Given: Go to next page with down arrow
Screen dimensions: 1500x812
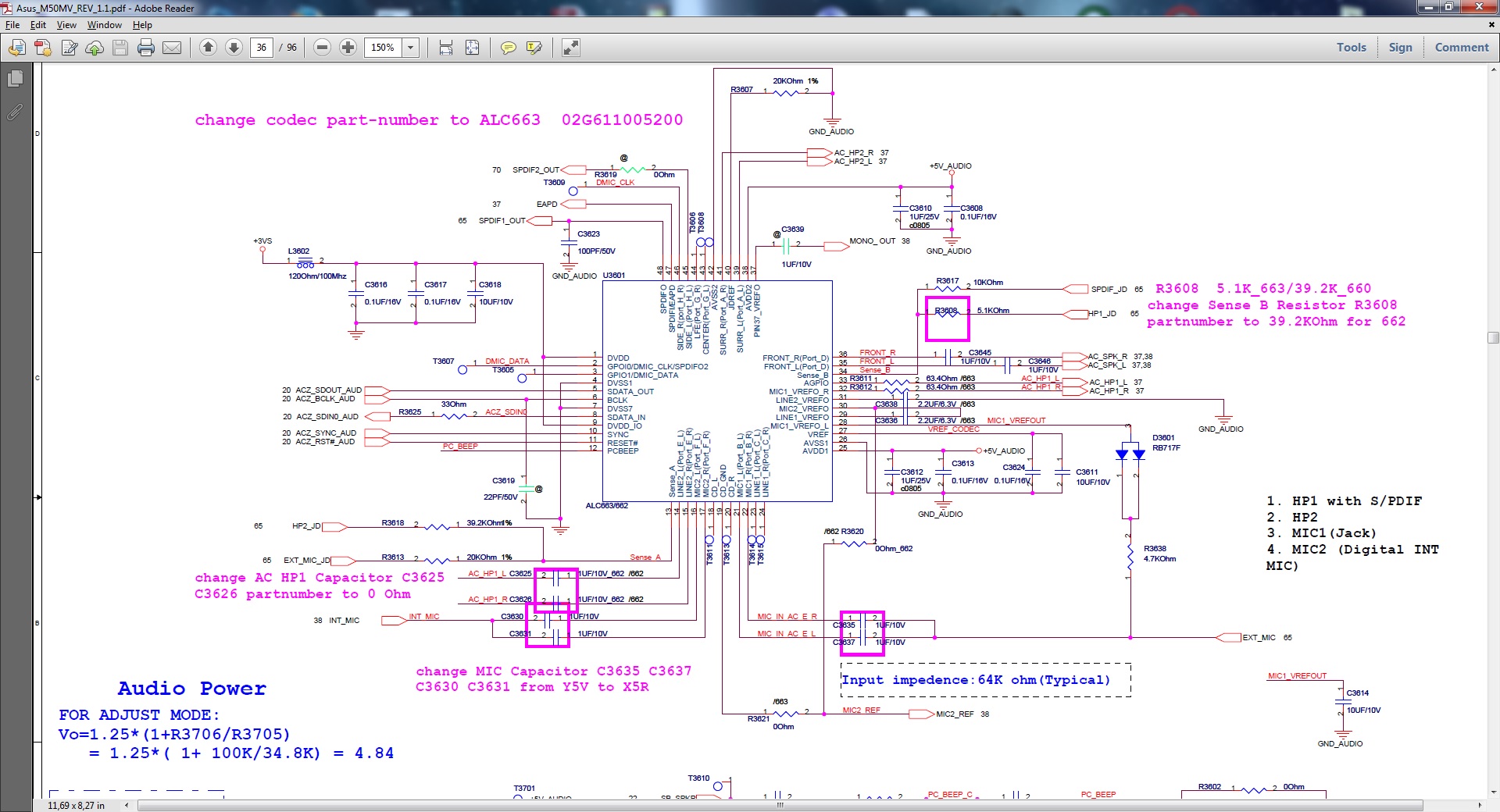Looking at the screenshot, I should 234,48.
